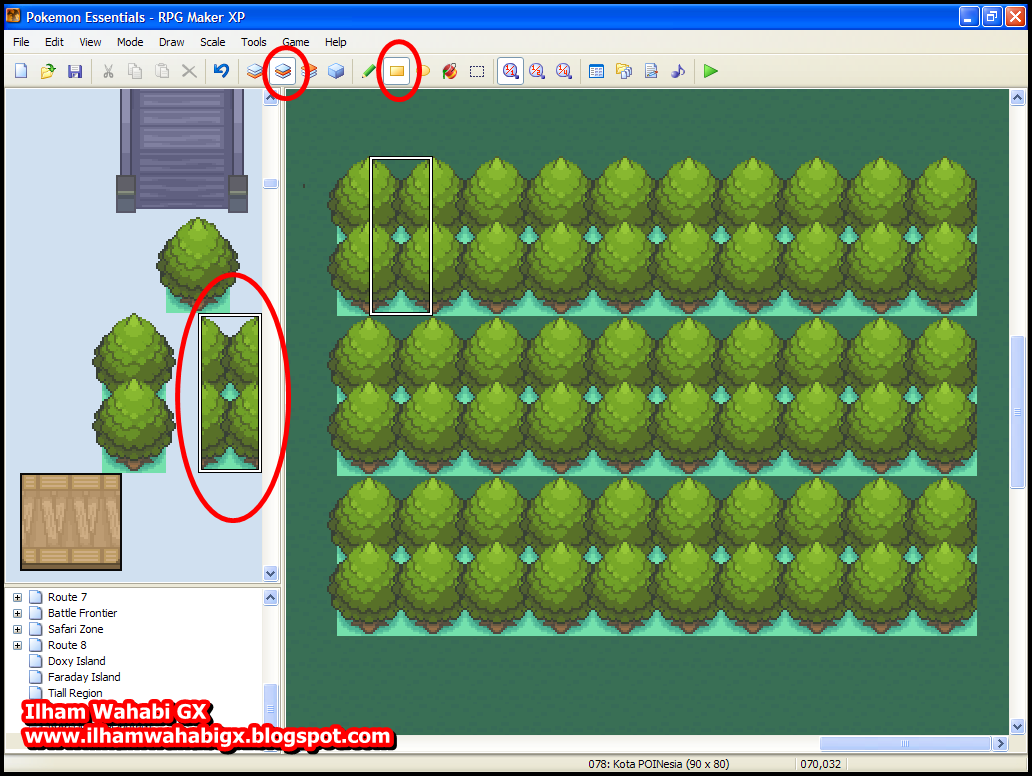Click the '070,032' coordinates in the status bar
The image size is (1032, 776).
click(x=820, y=764)
